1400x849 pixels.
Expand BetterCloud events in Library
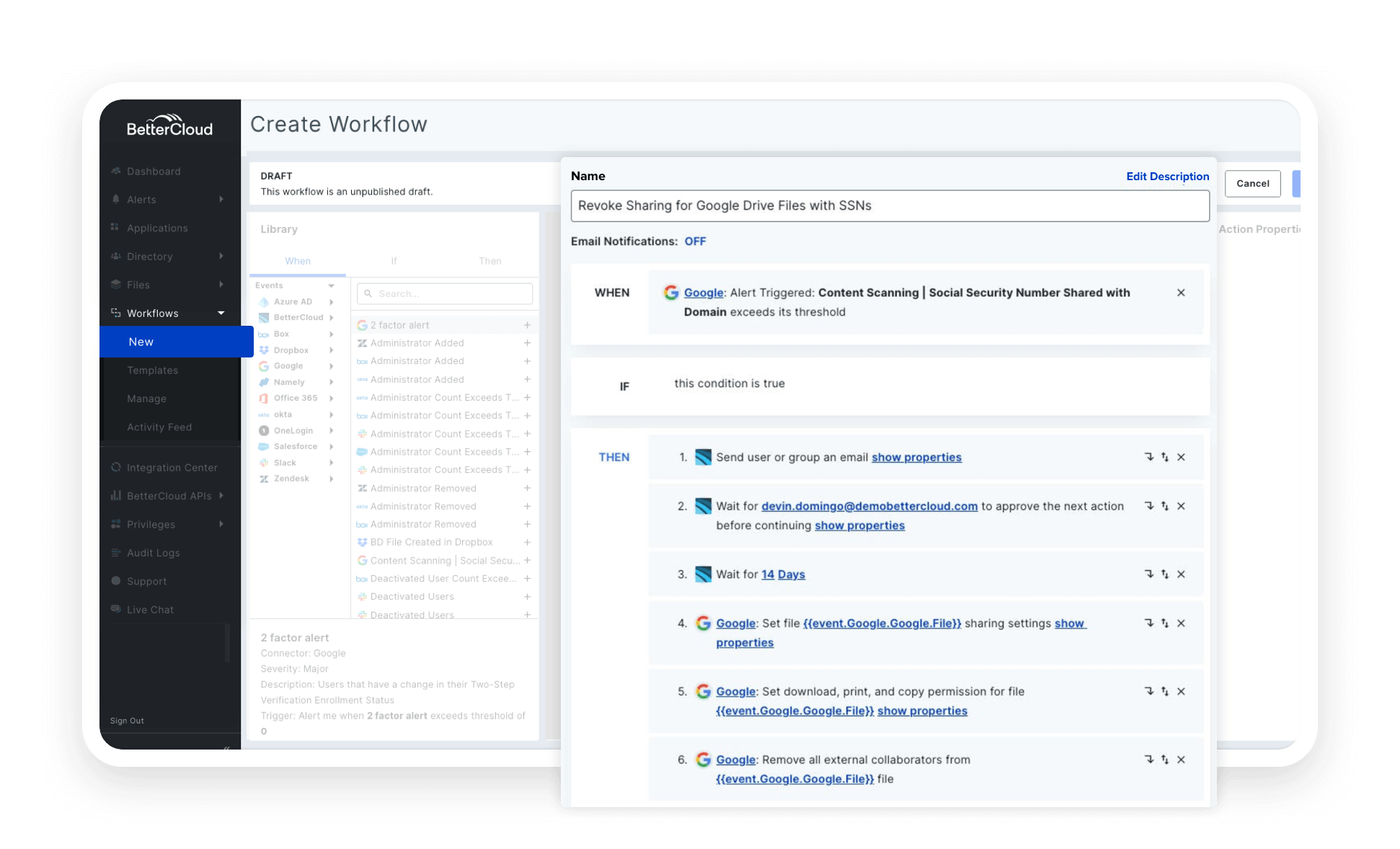[x=331, y=318]
